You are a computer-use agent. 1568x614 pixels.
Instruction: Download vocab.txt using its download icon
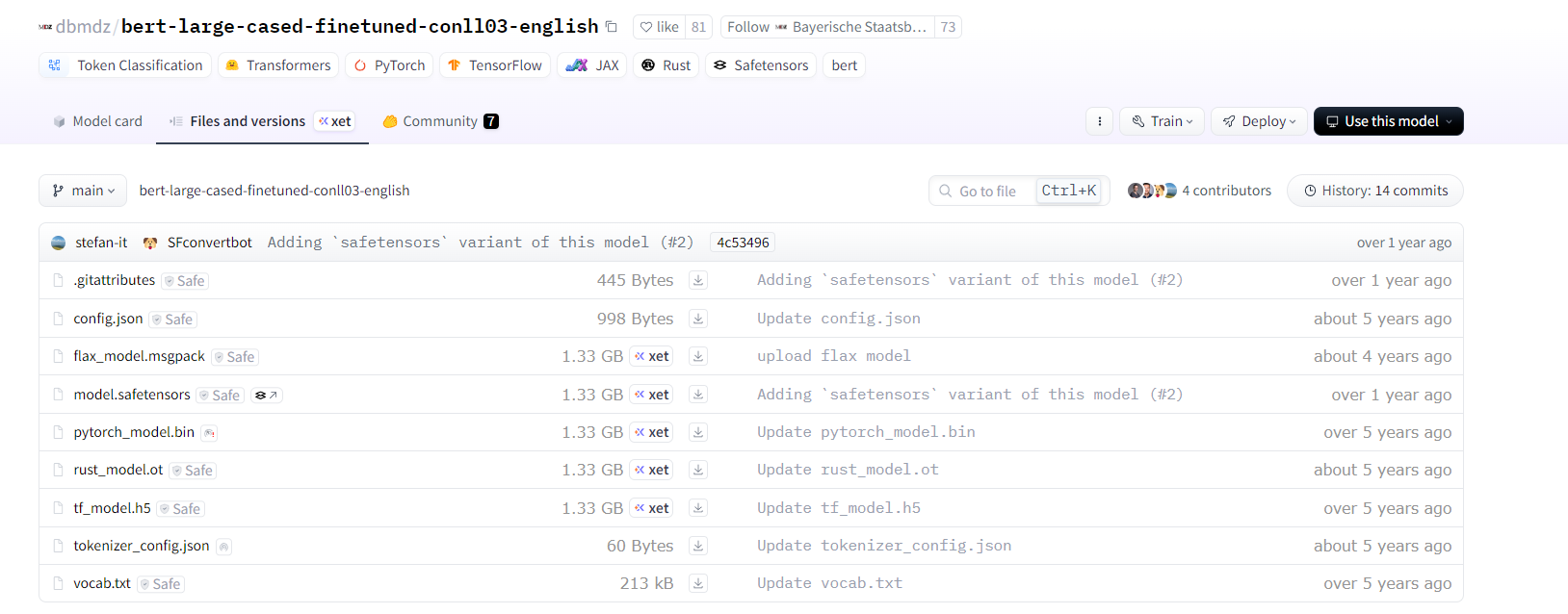click(698, 583)
